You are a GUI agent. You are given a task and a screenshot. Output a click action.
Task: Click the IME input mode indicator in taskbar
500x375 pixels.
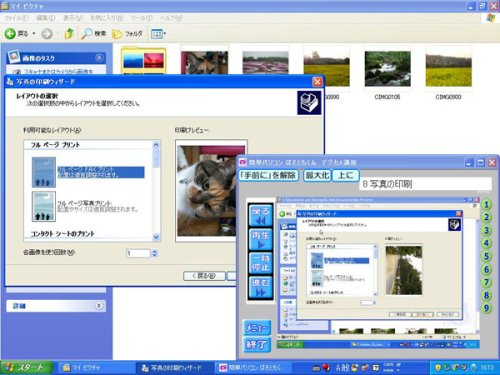coord(338,368)
